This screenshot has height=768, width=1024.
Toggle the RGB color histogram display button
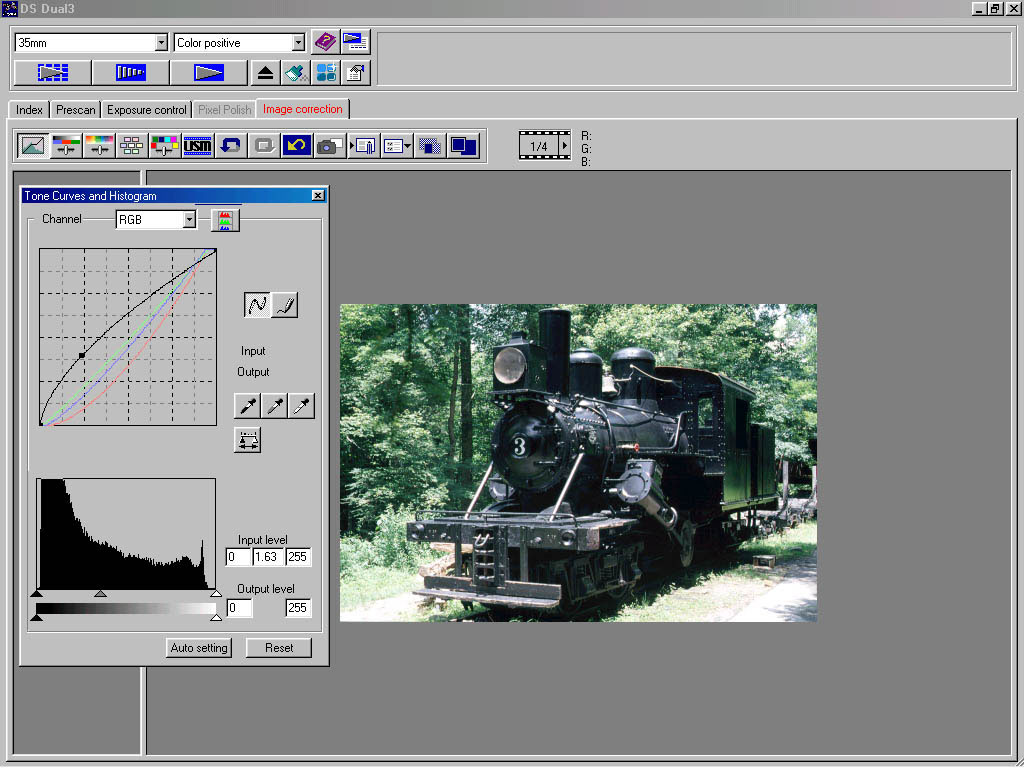click(225, 220)
